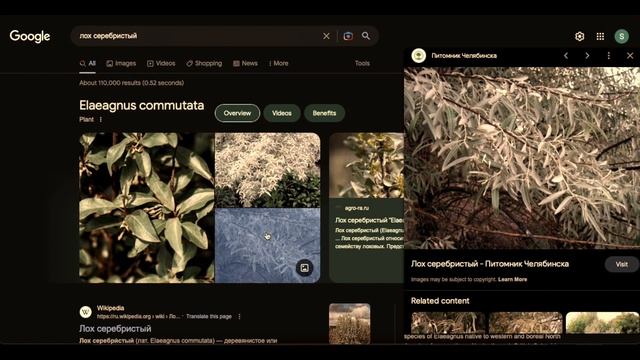Open large green leaves thumbnail
Viewport: 640px width, 360px height.
point(147,208)
